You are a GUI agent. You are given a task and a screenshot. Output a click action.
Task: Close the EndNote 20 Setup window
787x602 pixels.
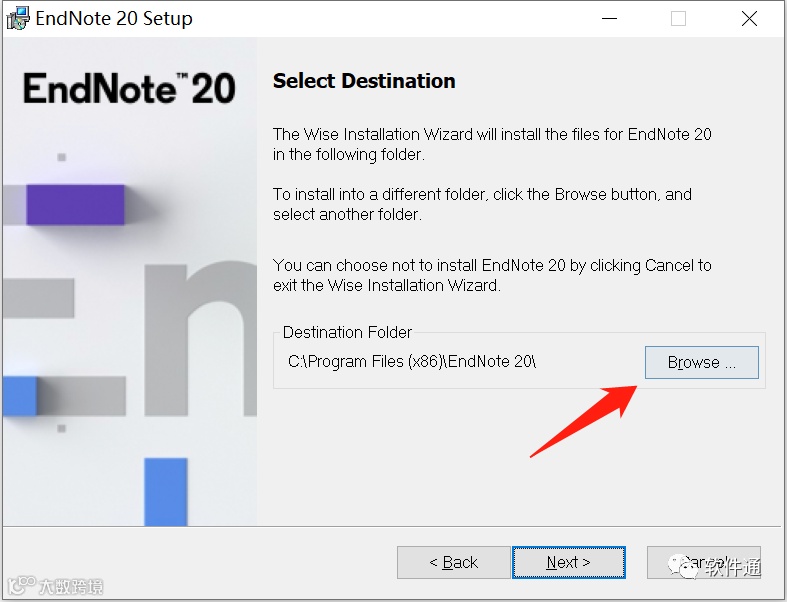point(749,19)
